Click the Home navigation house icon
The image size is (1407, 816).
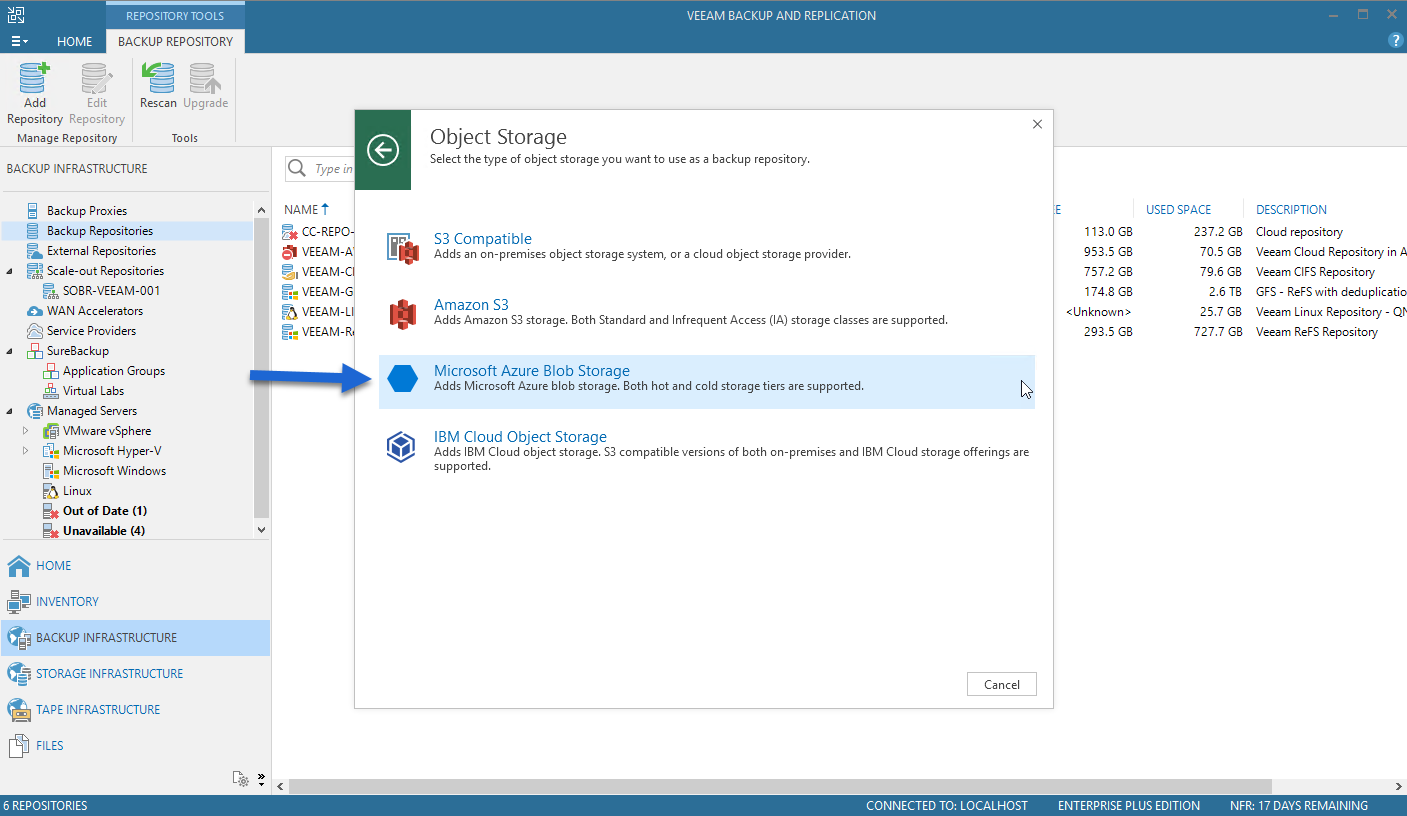point(19,566)
